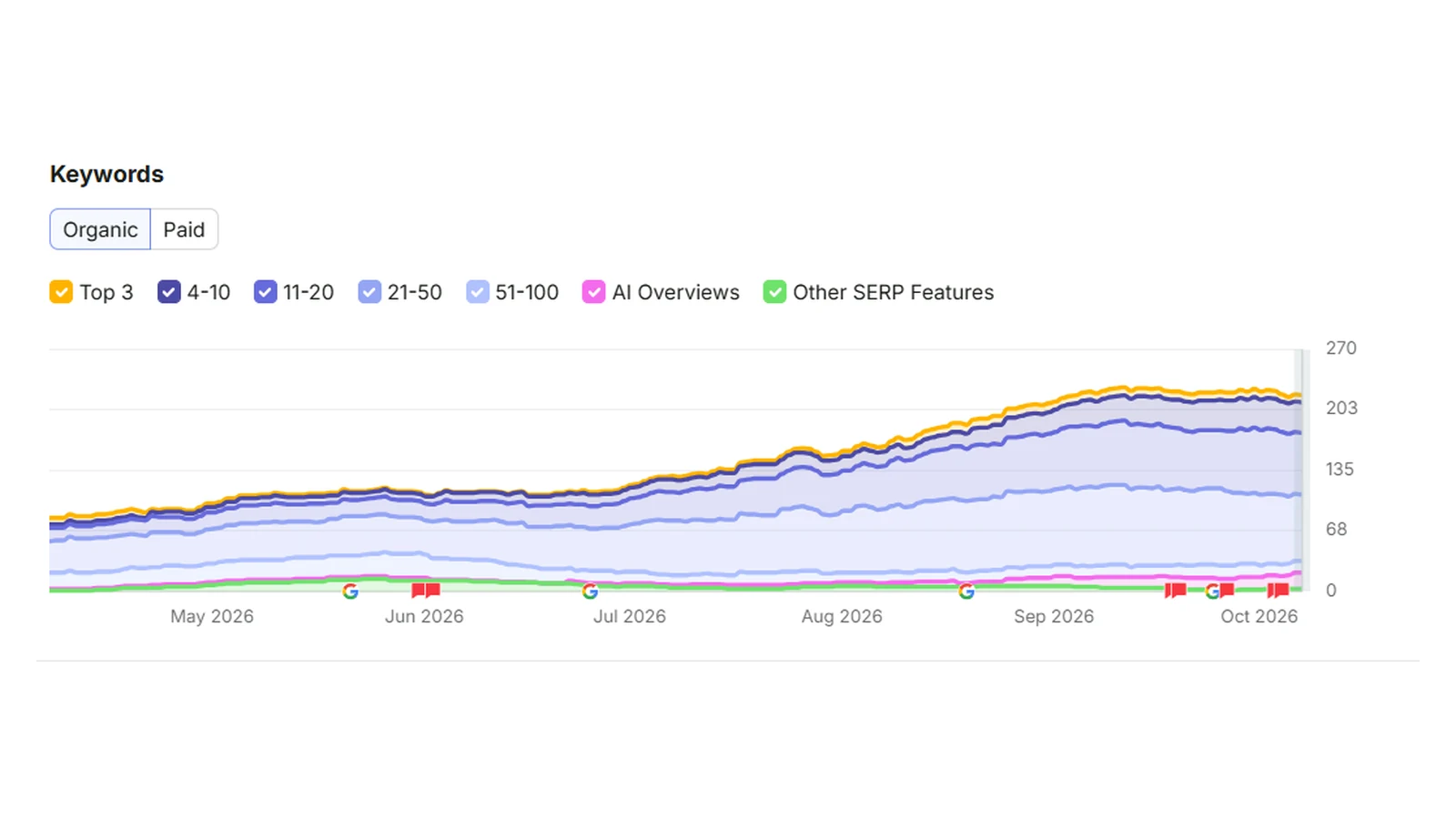Image resolution: width=1456 pixels, height=819 pixels.
Task: Click the Oct 2026 axis label
Action: point(1259,616)
